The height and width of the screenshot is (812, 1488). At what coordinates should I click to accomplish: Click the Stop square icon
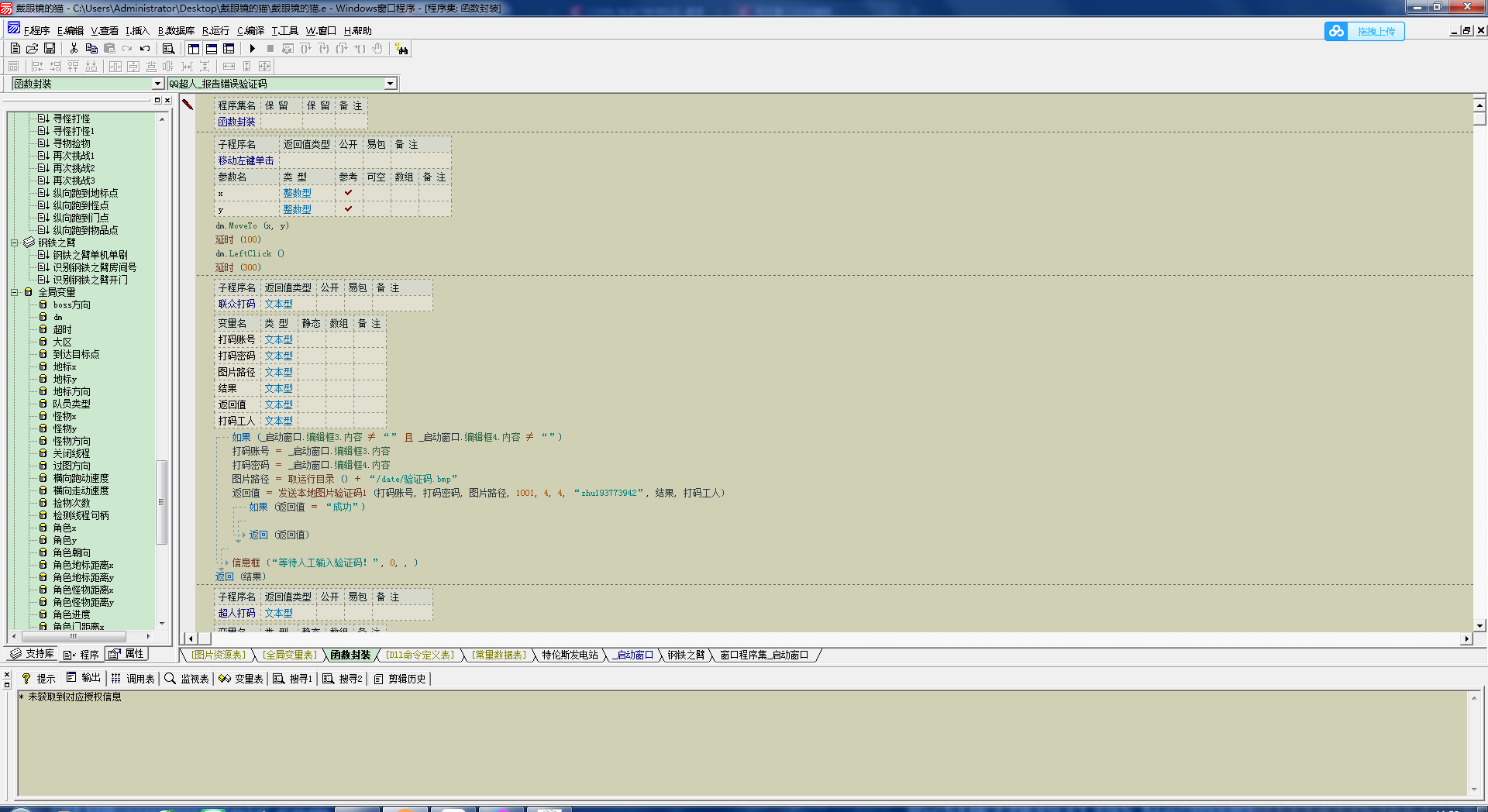270,49
